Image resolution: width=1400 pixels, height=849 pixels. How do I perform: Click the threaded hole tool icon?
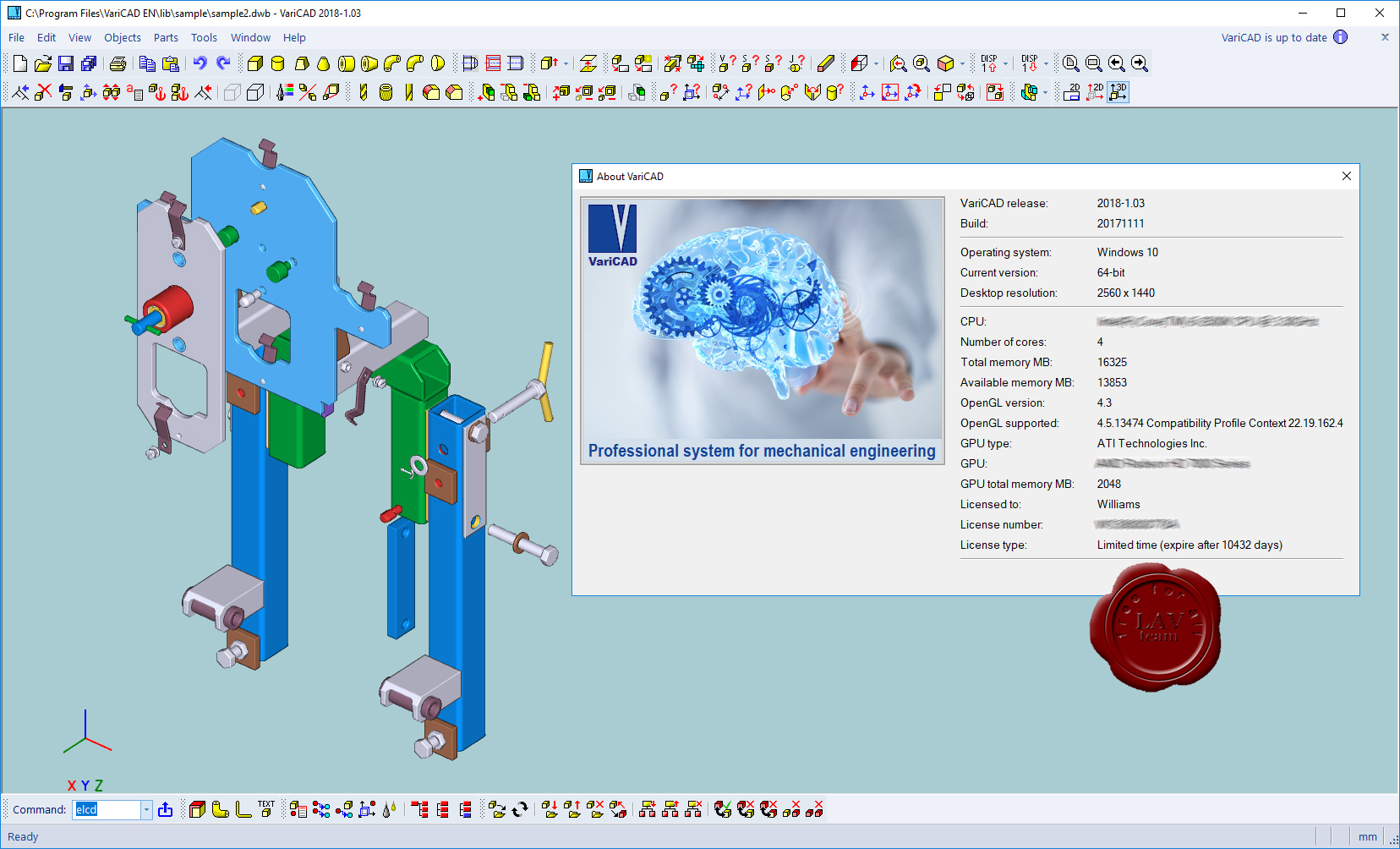click(x=386, y=92)
